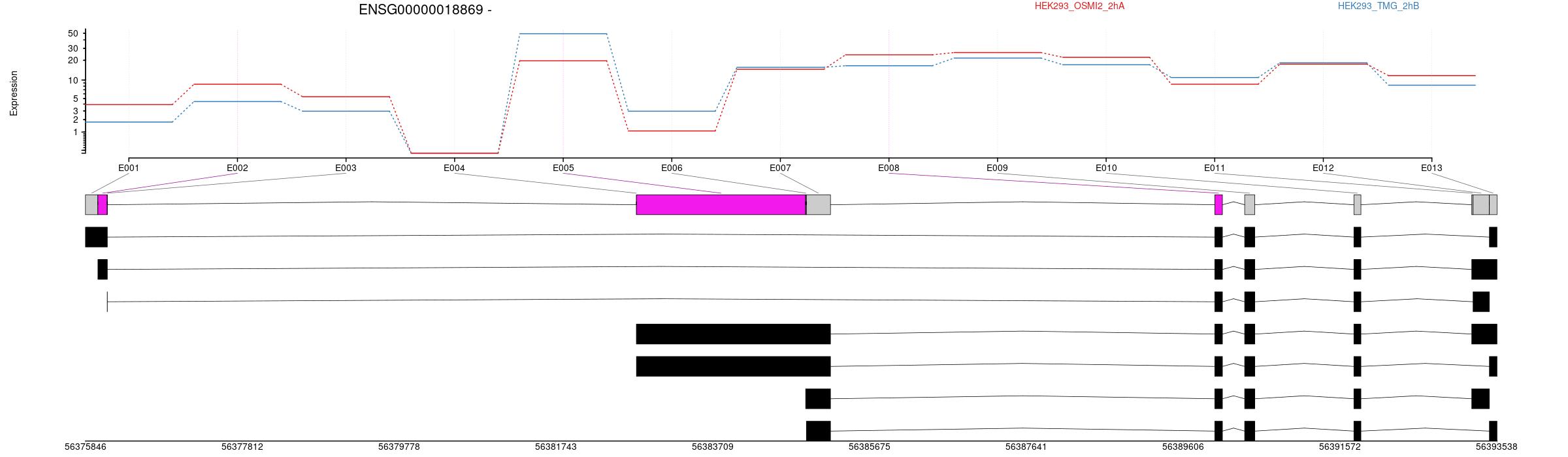Click the blue expression peak at E005

pos(563,33)
